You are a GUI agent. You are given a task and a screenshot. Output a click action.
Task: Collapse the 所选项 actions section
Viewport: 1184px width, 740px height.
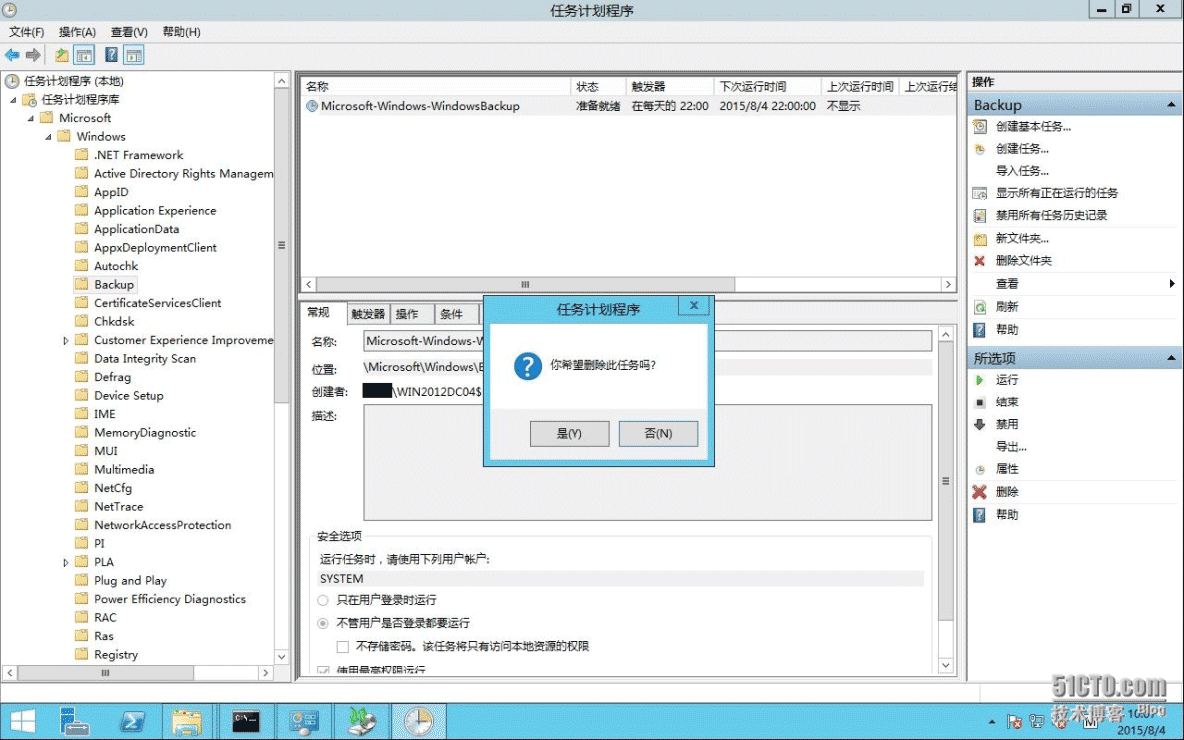[1171, 358]
